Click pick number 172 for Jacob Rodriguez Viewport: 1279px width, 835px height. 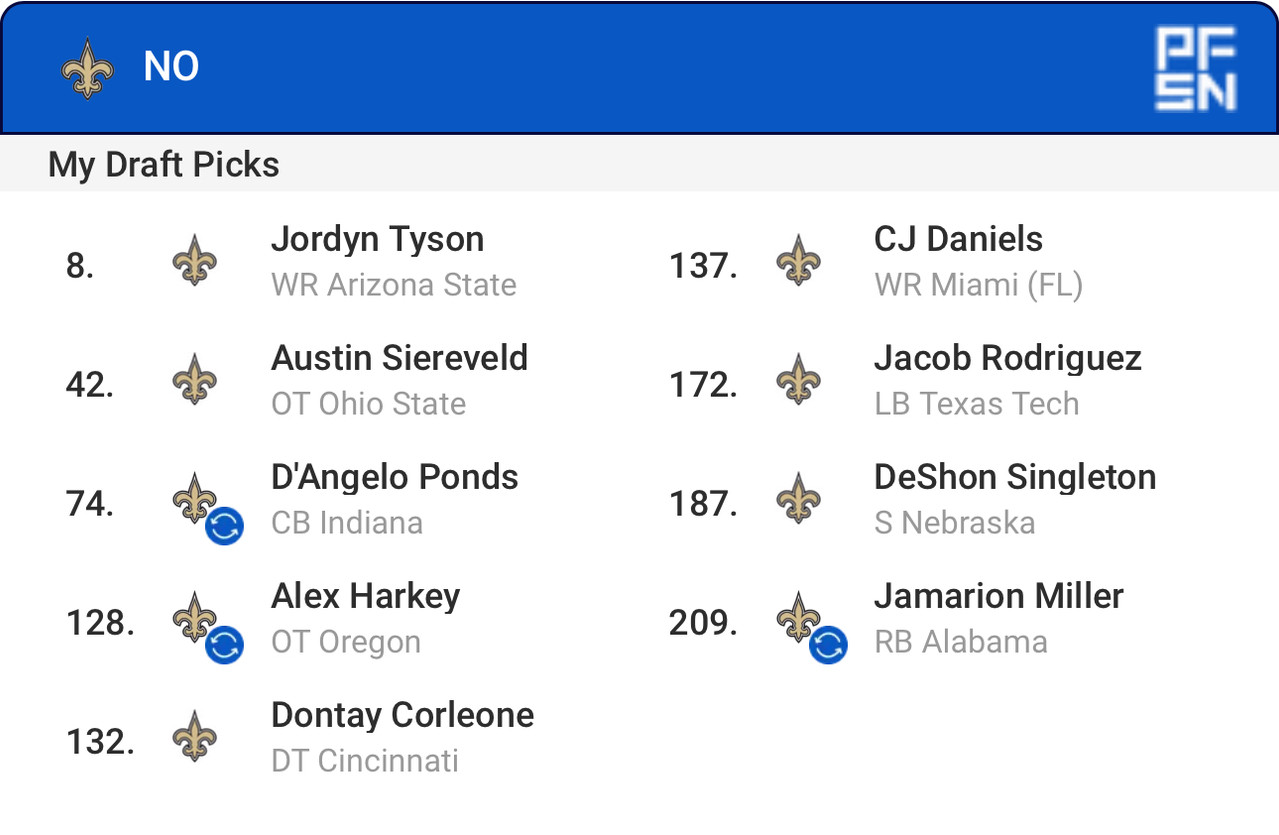tap(703, 385)
